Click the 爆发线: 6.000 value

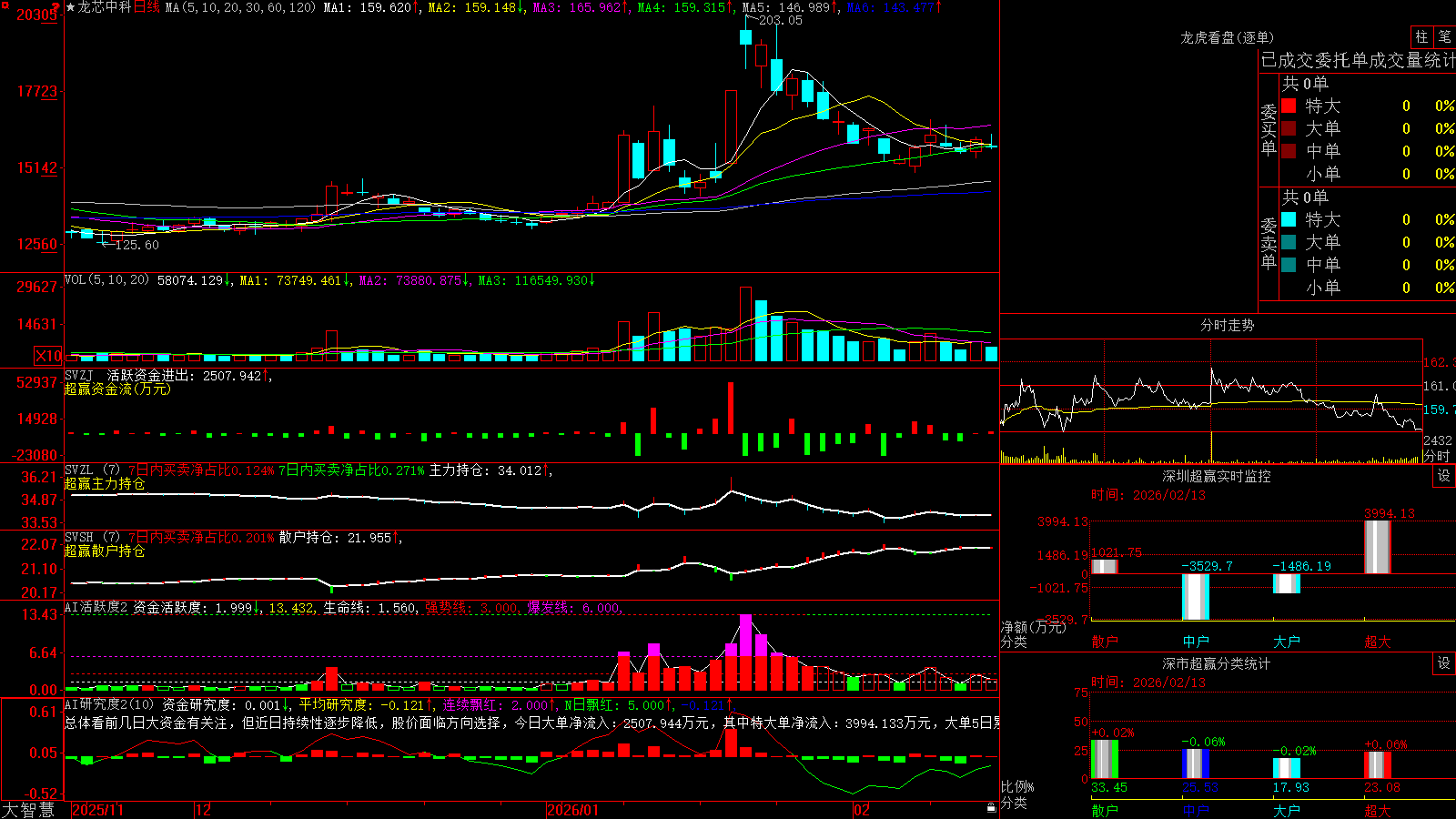pyautogui.click(x=572, y=608)
